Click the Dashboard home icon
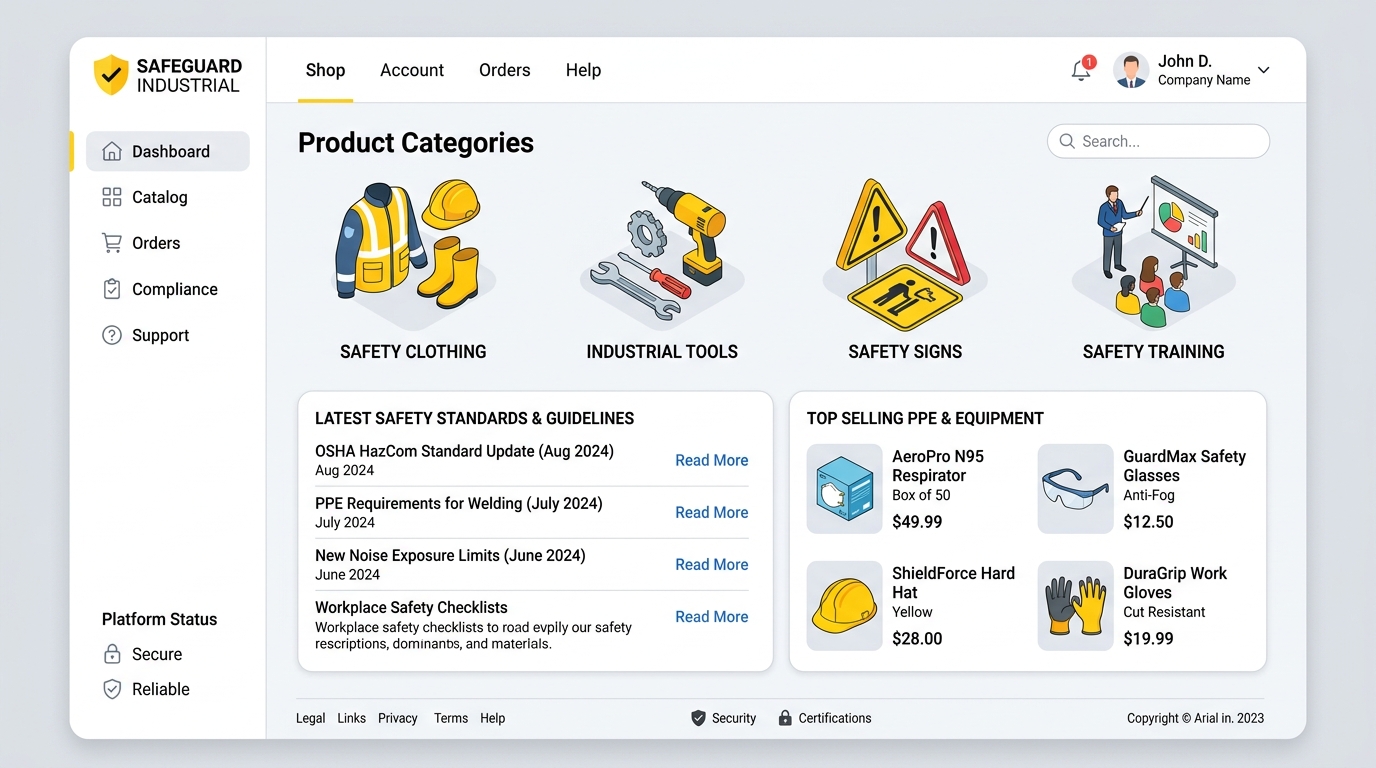This screenshot has height=768, width=1376. click(x=112, y=151)
